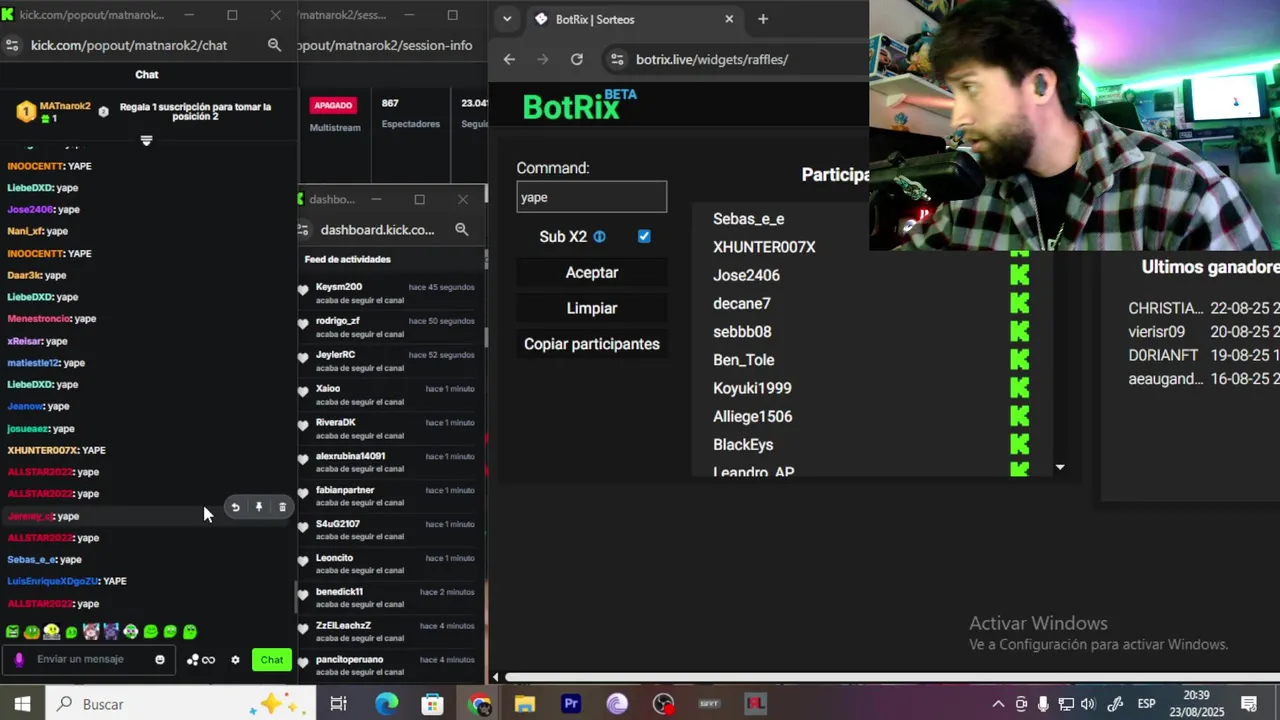1280x720 pixels.
Task: Click follower pancitoperuano in activity feed
Action: point(349,659)
